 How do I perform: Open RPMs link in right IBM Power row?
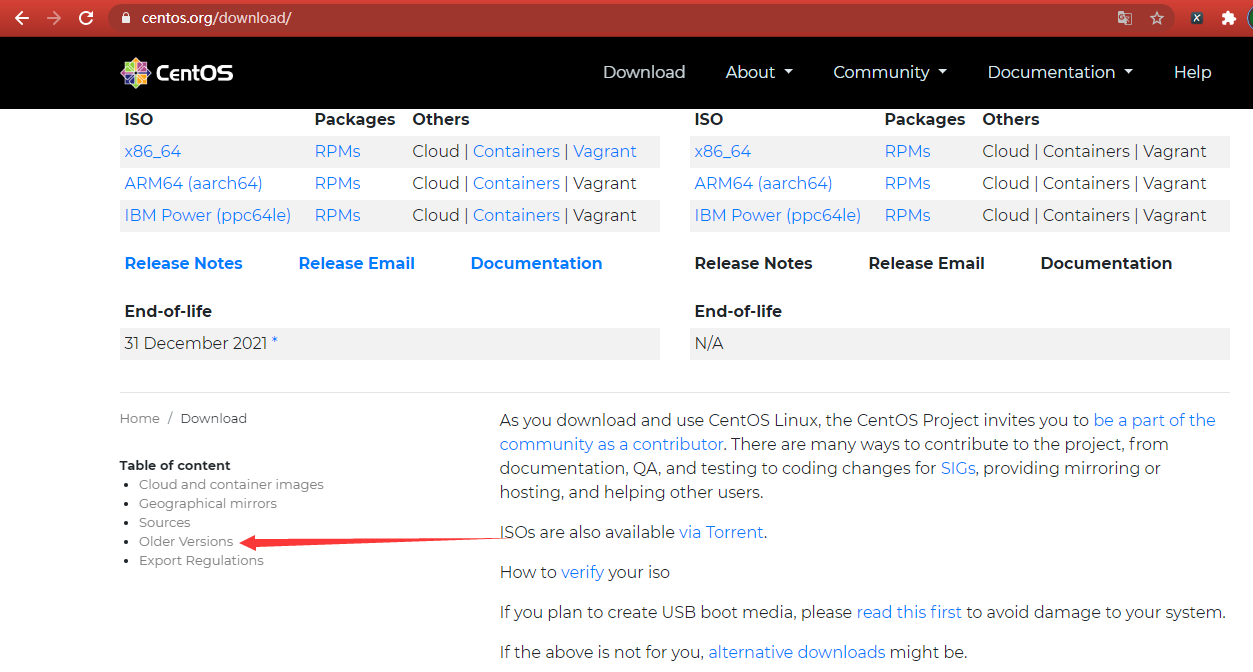[907, 215]
